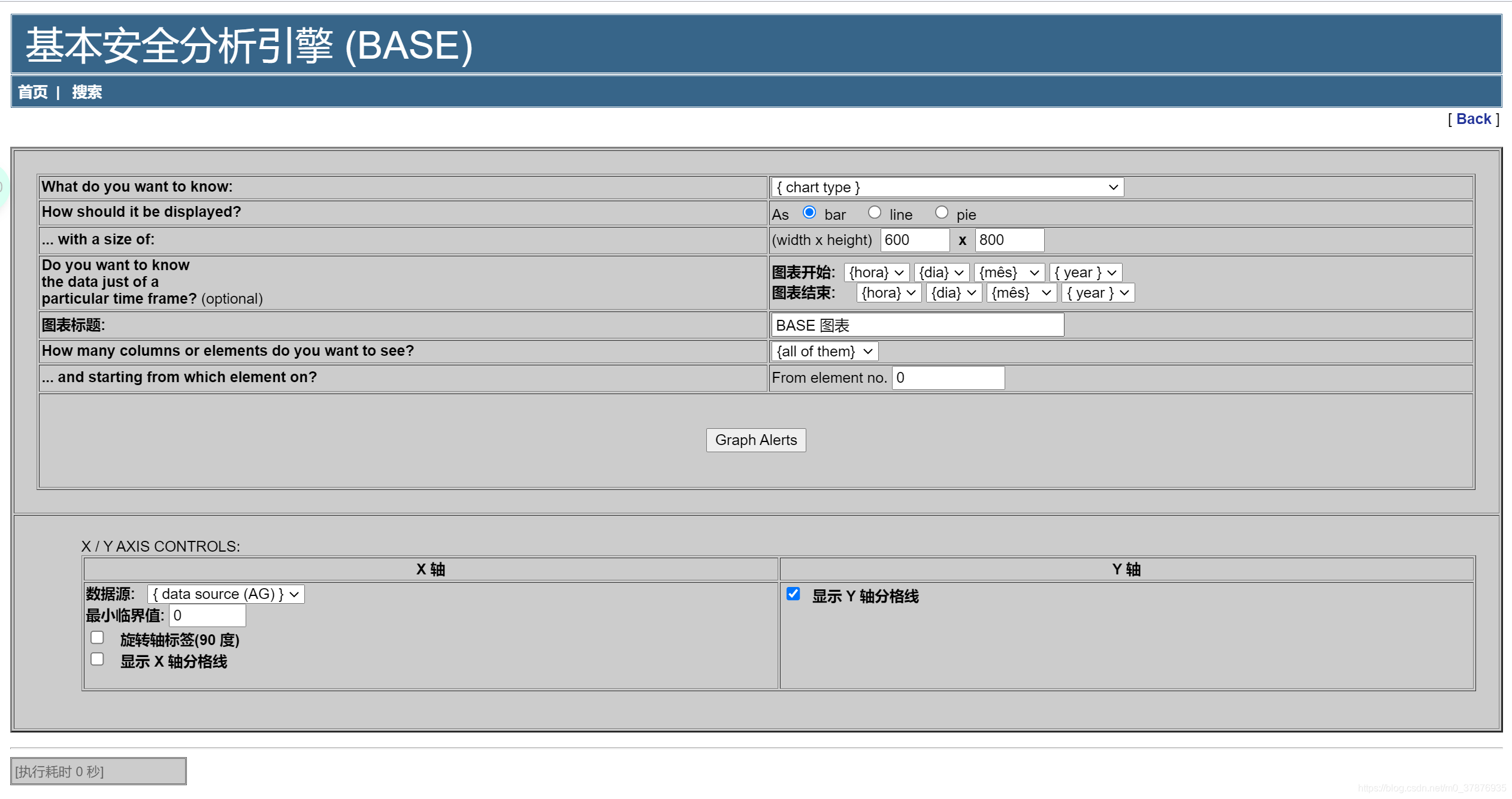Image resolution: width=1512 pixels, height=799 pixels.
Task: Select the line display radio button
Action: 874,213
